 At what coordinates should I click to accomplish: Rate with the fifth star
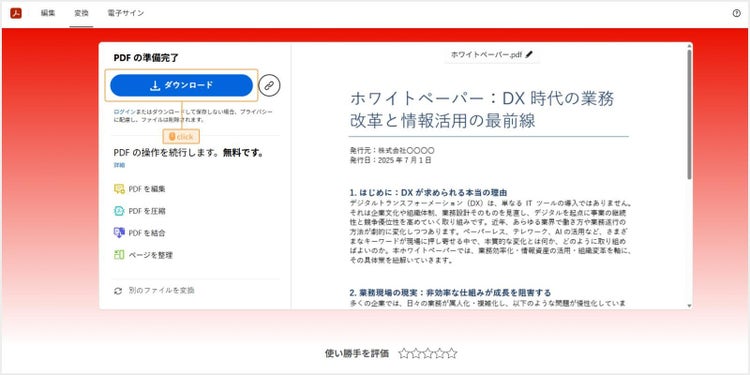coord(452,353)
